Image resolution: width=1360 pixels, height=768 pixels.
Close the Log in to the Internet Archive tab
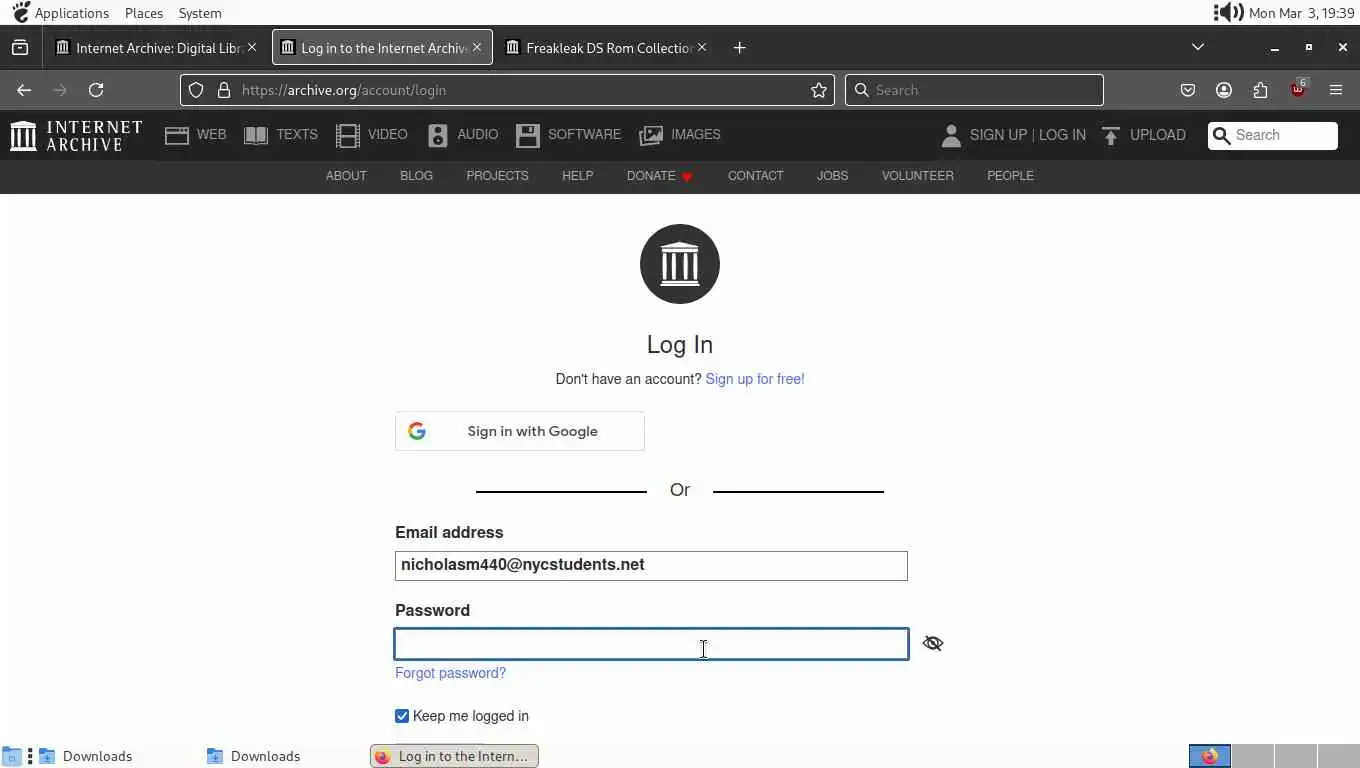pos(477,47)
